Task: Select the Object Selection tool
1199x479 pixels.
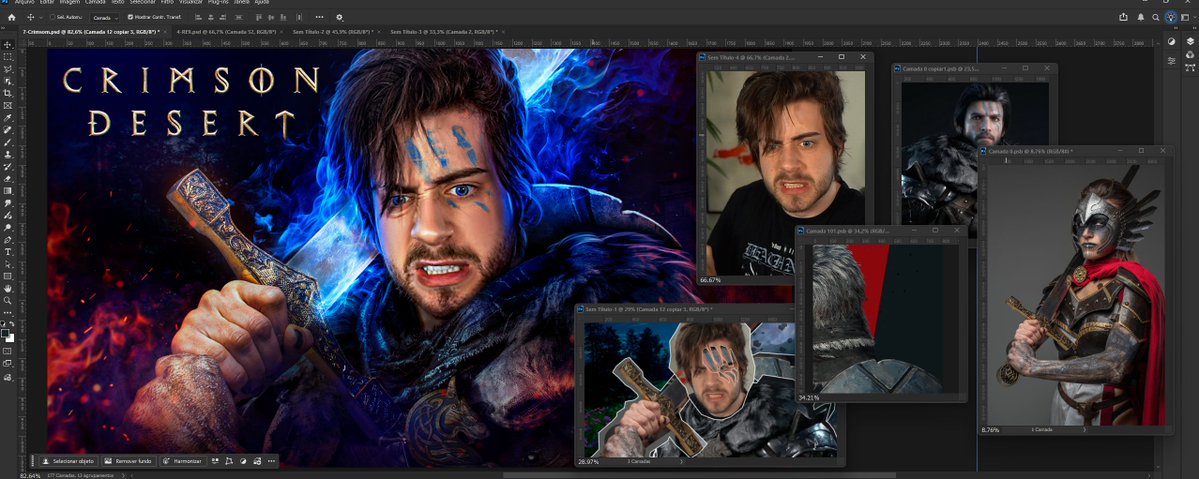Action: (8, 81)
